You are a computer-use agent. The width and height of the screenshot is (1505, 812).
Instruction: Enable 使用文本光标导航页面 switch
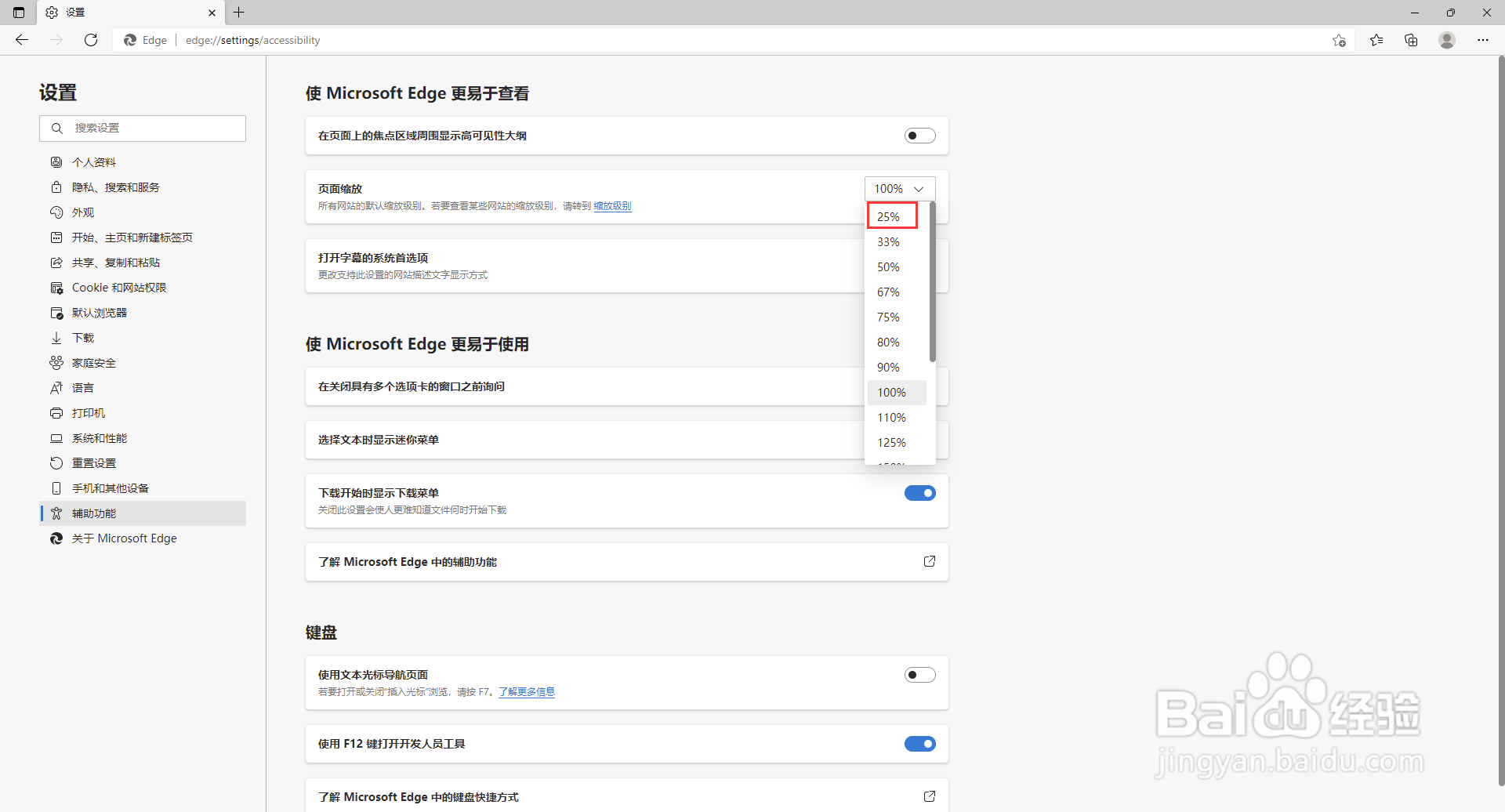[920, 675]
